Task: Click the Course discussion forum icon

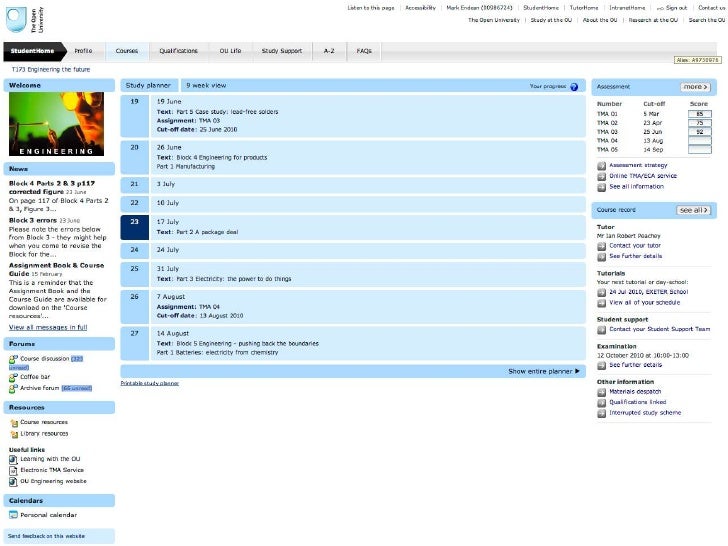Action: tap(13, 358)
